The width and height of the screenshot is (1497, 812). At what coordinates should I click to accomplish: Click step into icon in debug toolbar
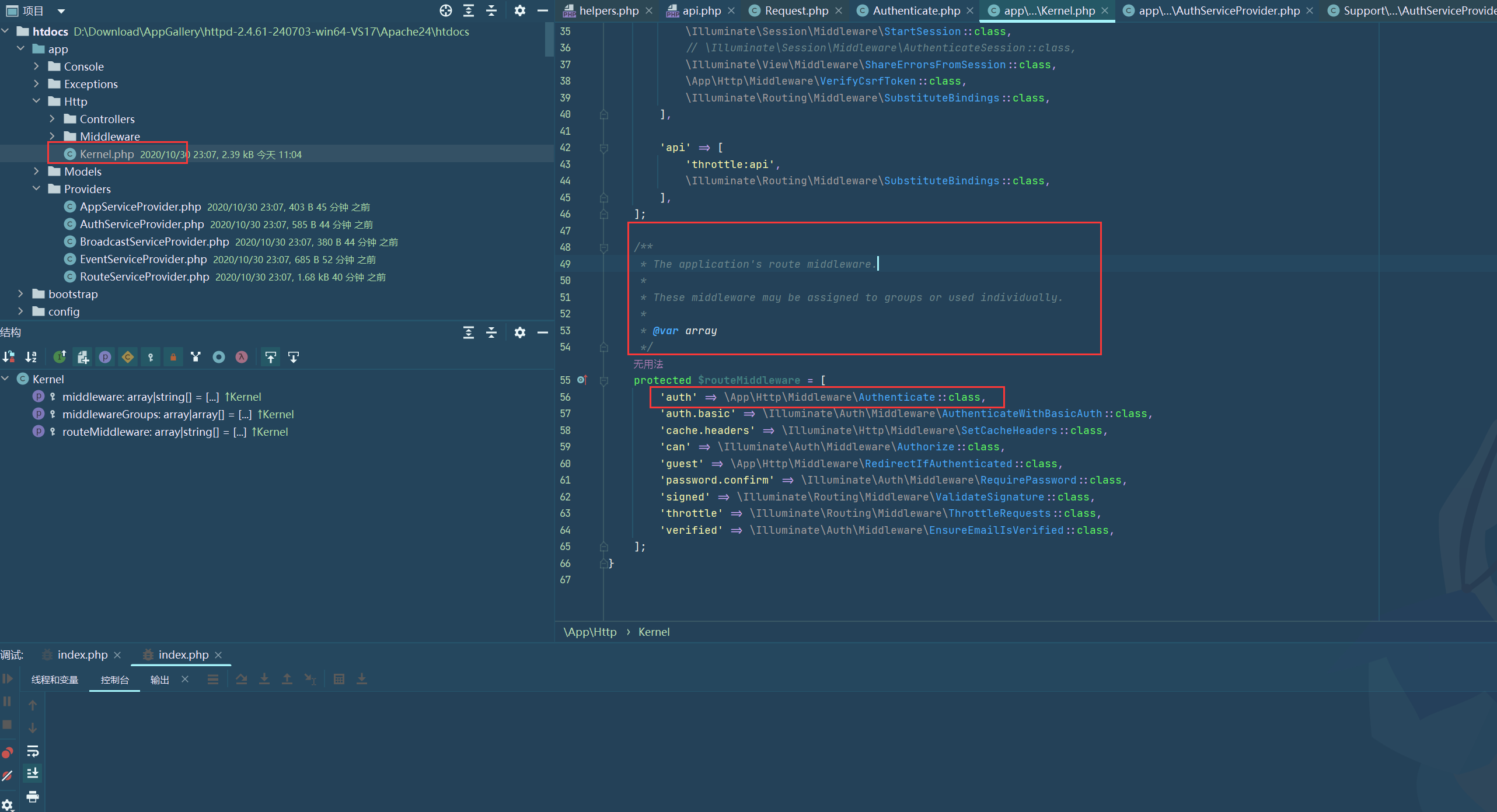[264, 679]
